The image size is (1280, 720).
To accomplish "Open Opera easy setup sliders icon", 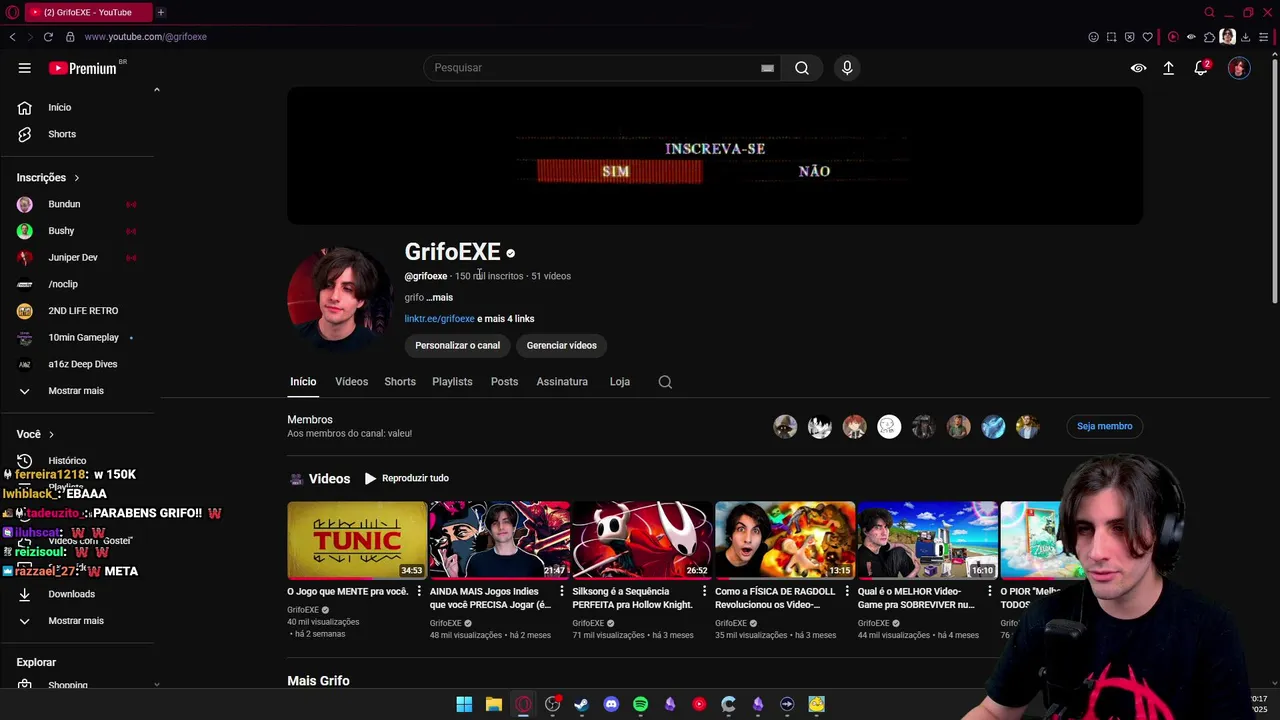I will click(1264, 37).
